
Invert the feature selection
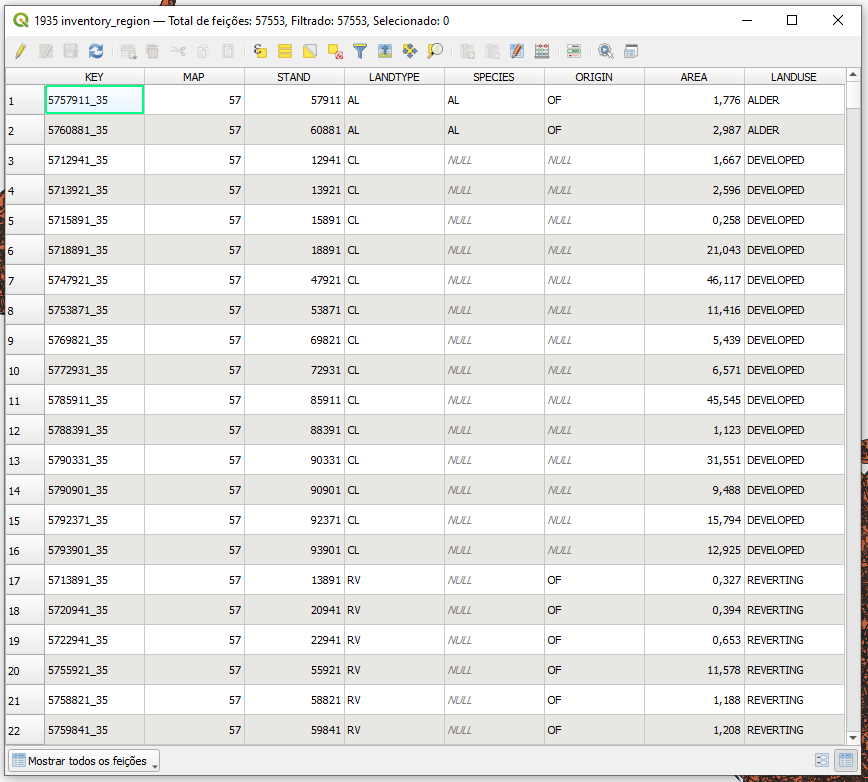click(310, 51)
